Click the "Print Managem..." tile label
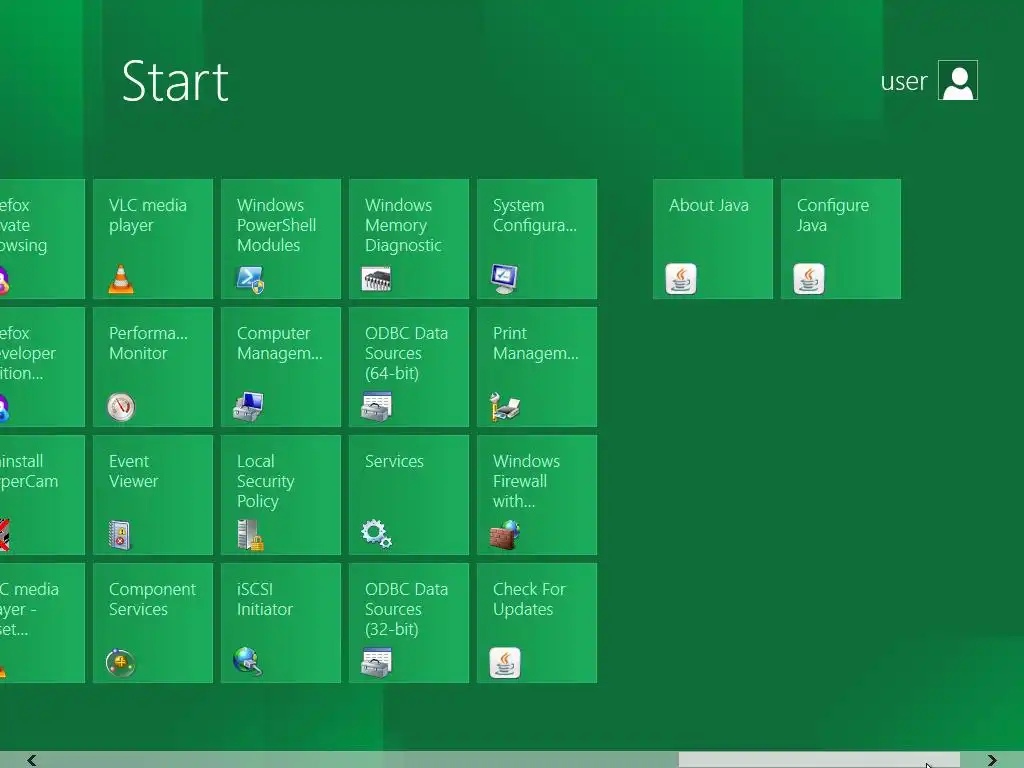The height and width of the screenshot is (768, 1024). click(536, 343)
